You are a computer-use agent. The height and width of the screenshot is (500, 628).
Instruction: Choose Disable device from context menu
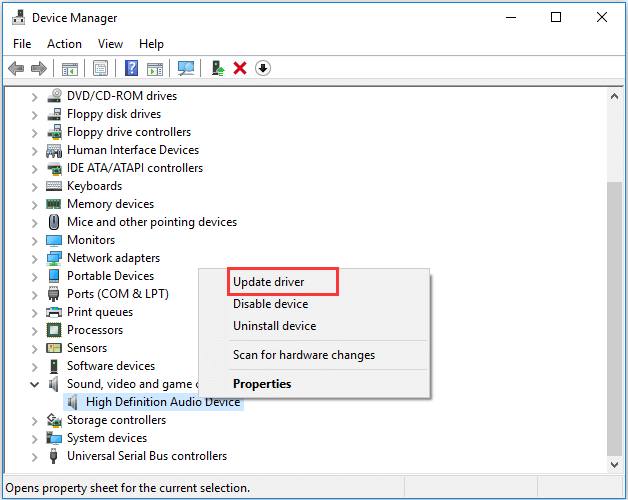[x=270, y=304]
